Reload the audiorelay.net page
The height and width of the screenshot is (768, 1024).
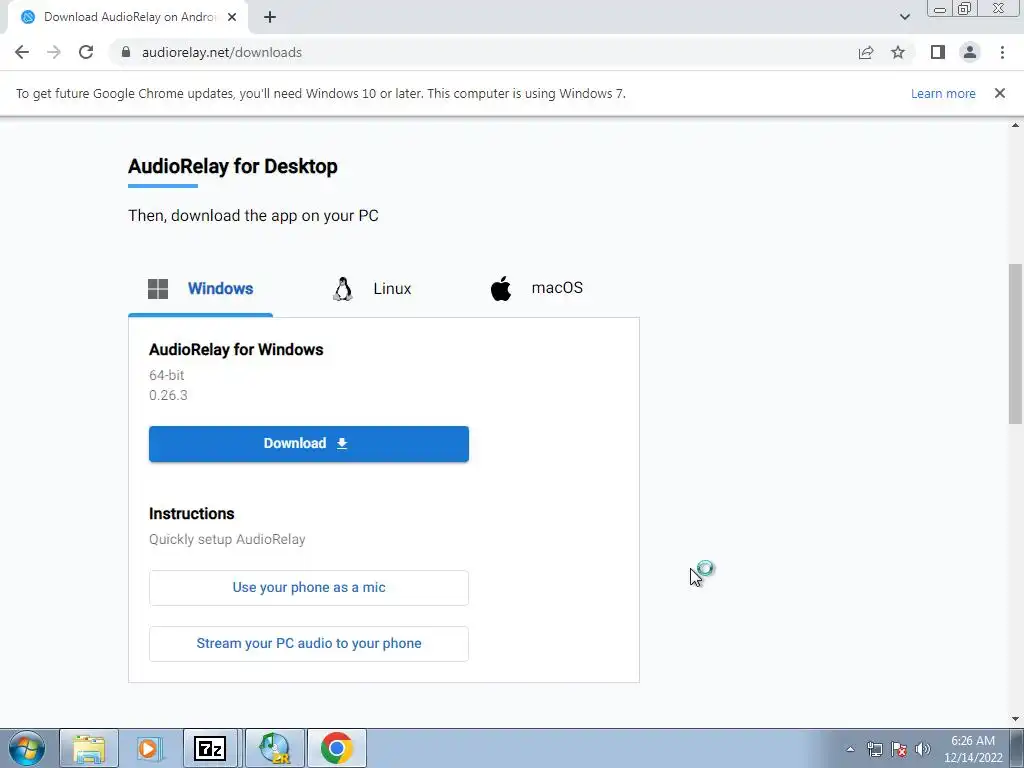click(x=86, y=52)
